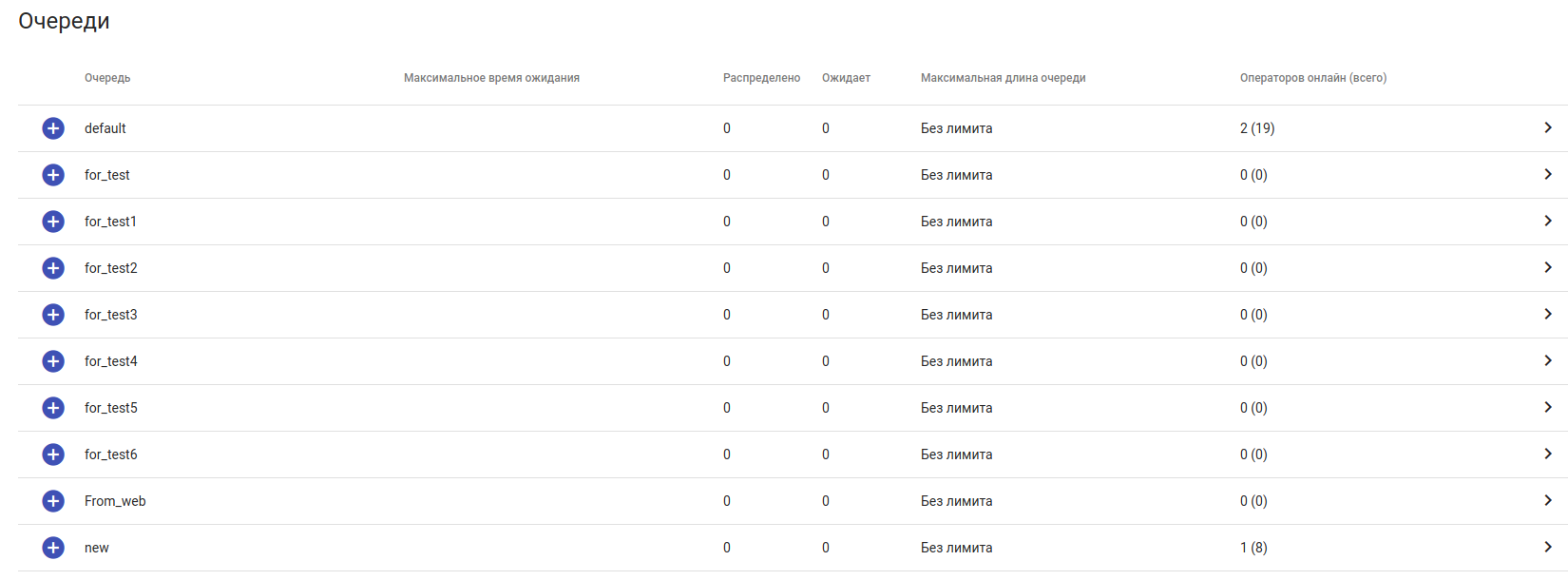
Task: Click the Распределено column header
Action: [x=761, y=78]
